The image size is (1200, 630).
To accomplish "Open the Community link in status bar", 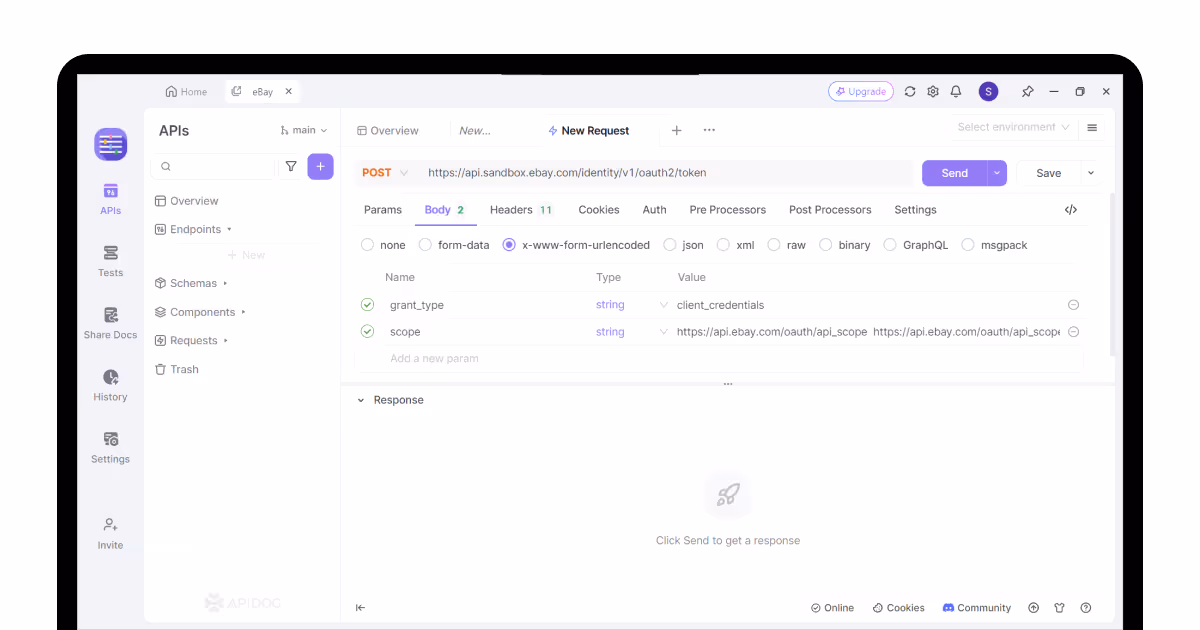I will point(977,608).
